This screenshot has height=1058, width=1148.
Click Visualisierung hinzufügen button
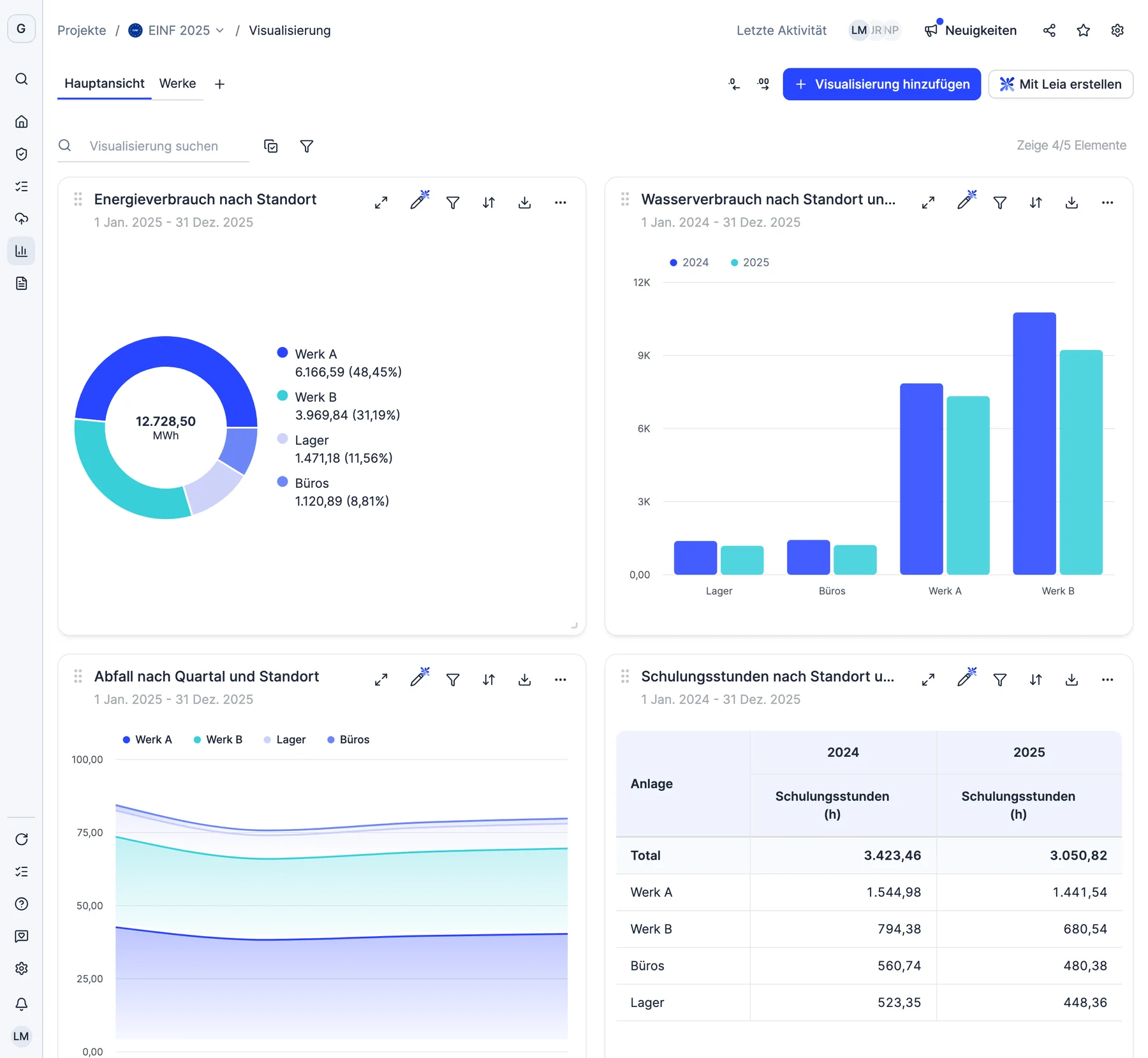pos(881,84)
